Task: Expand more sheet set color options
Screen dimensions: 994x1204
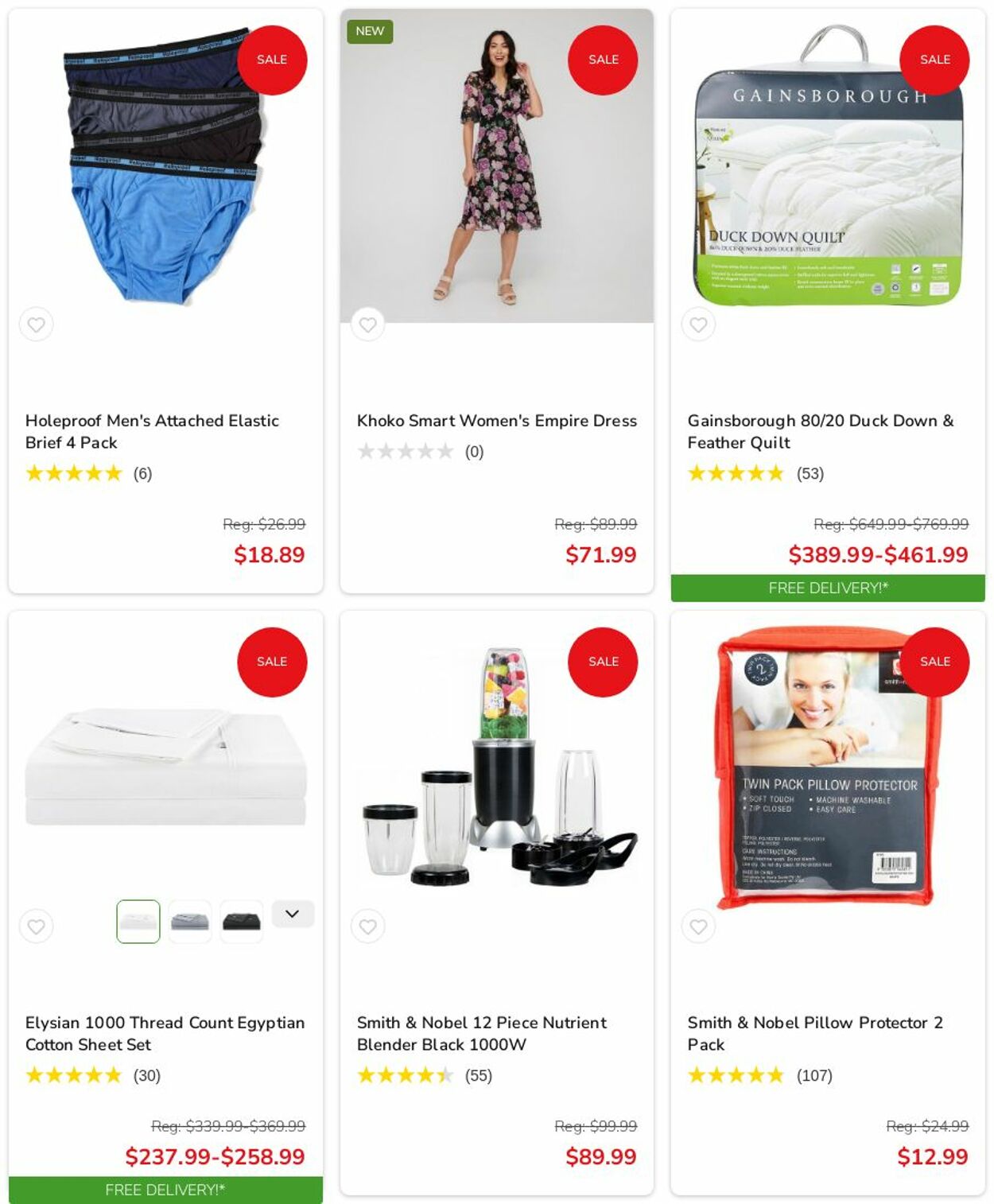Action: tap(293, 914)
